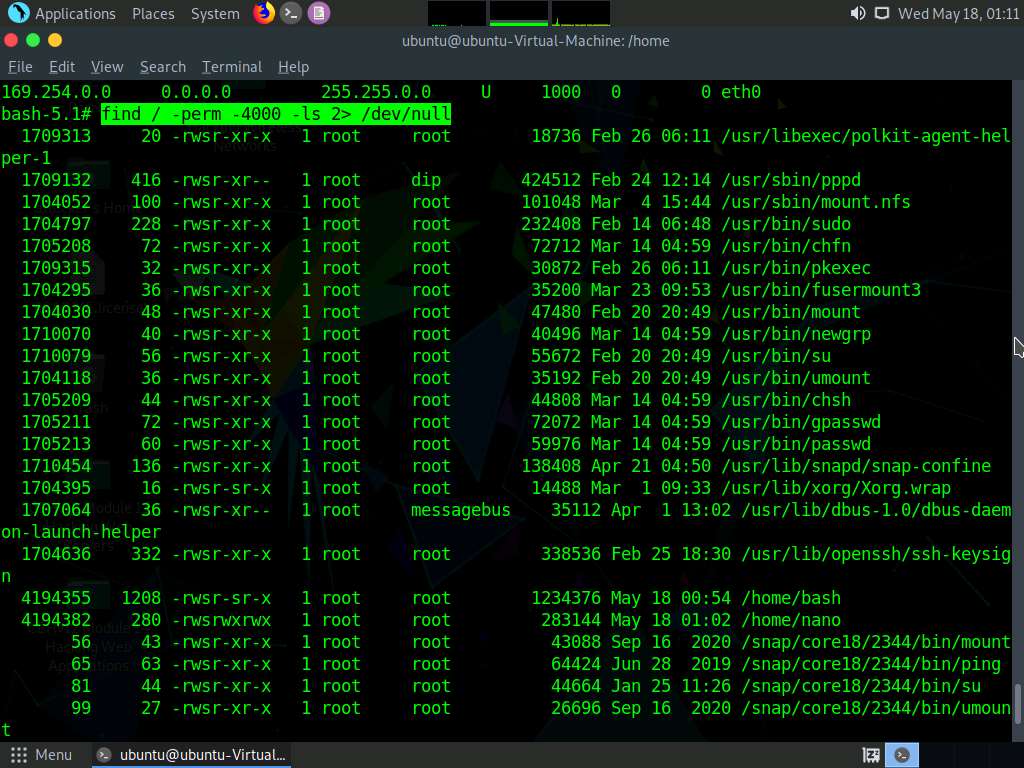Open the Search menu
This screenshot has height=768, width=1024.
tap(163, 67)
